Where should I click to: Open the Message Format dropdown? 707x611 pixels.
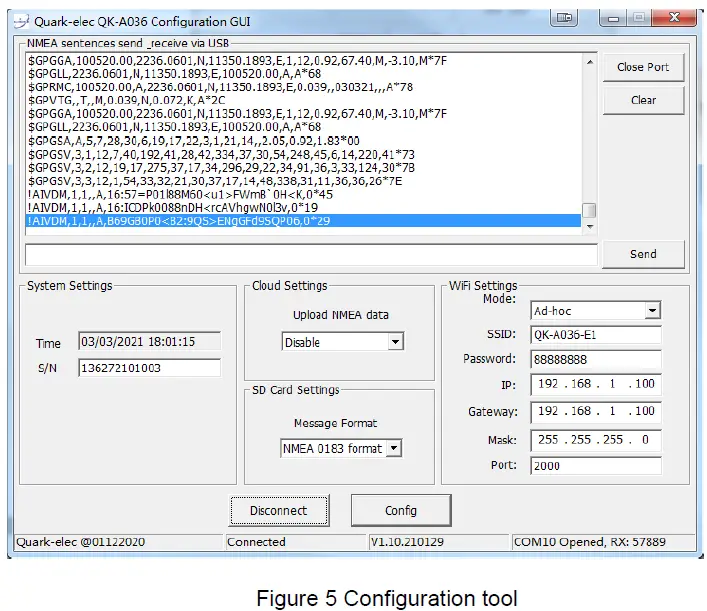(x=394, y=448)
